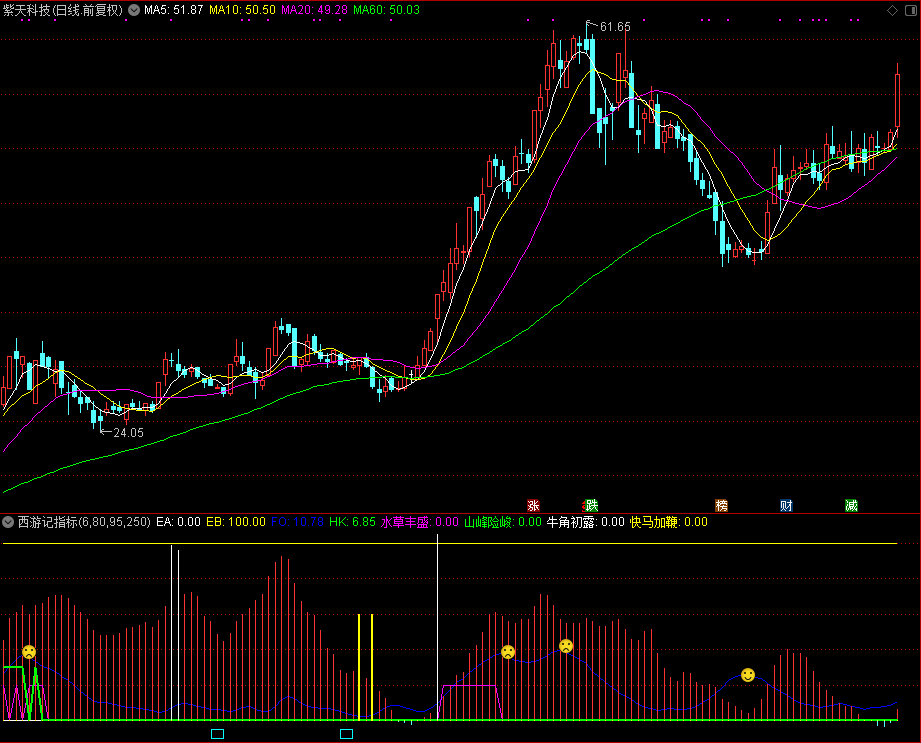Click the first cyan square timeline marker

[x=217, y=734]
